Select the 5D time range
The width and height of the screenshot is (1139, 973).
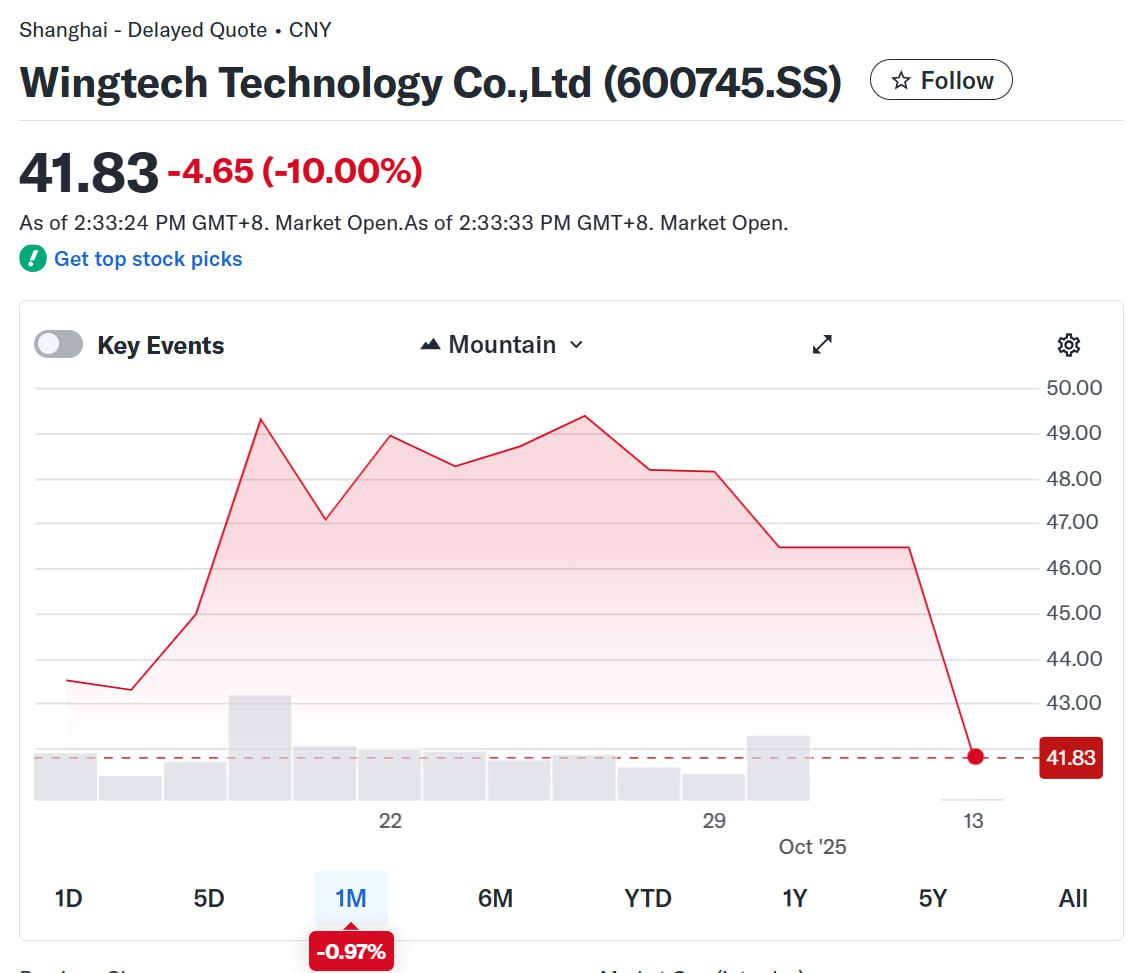(x=209, y=898)
